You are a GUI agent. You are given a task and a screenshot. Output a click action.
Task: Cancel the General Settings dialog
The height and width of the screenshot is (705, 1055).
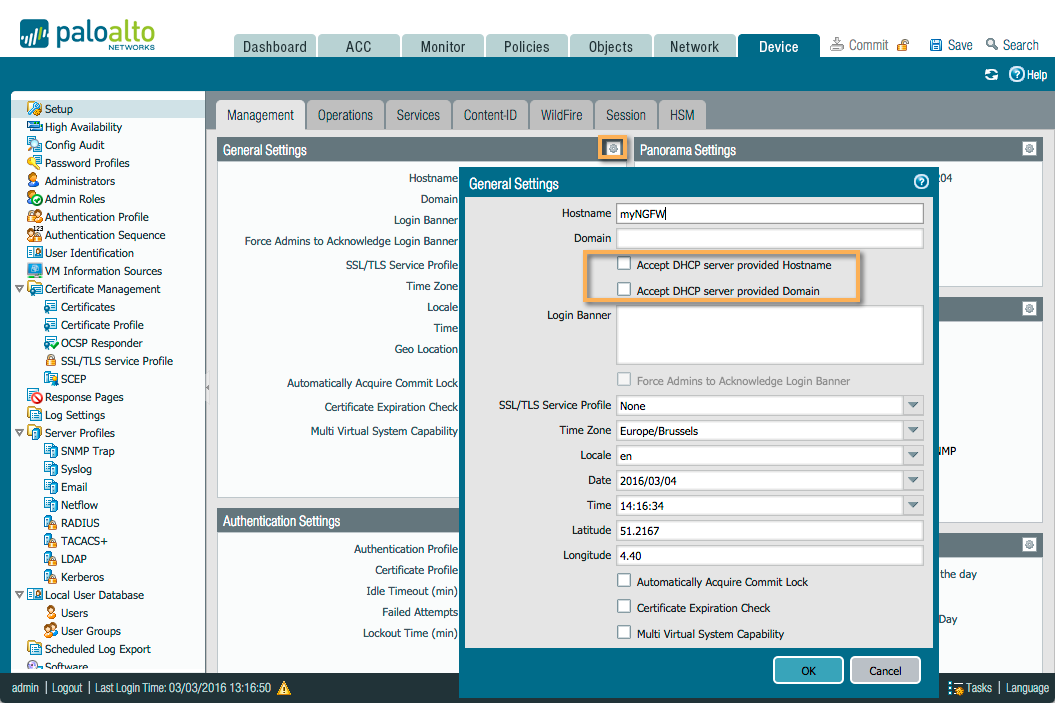point(885,670)
